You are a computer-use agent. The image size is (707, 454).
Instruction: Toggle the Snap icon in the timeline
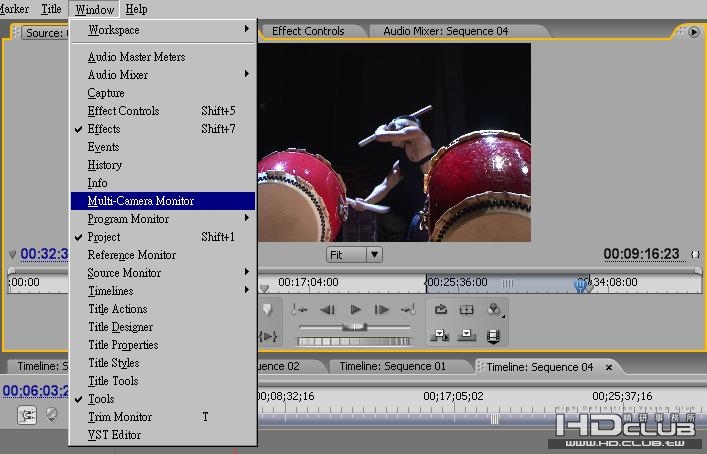pyautogui.click(x=27, y=415)
